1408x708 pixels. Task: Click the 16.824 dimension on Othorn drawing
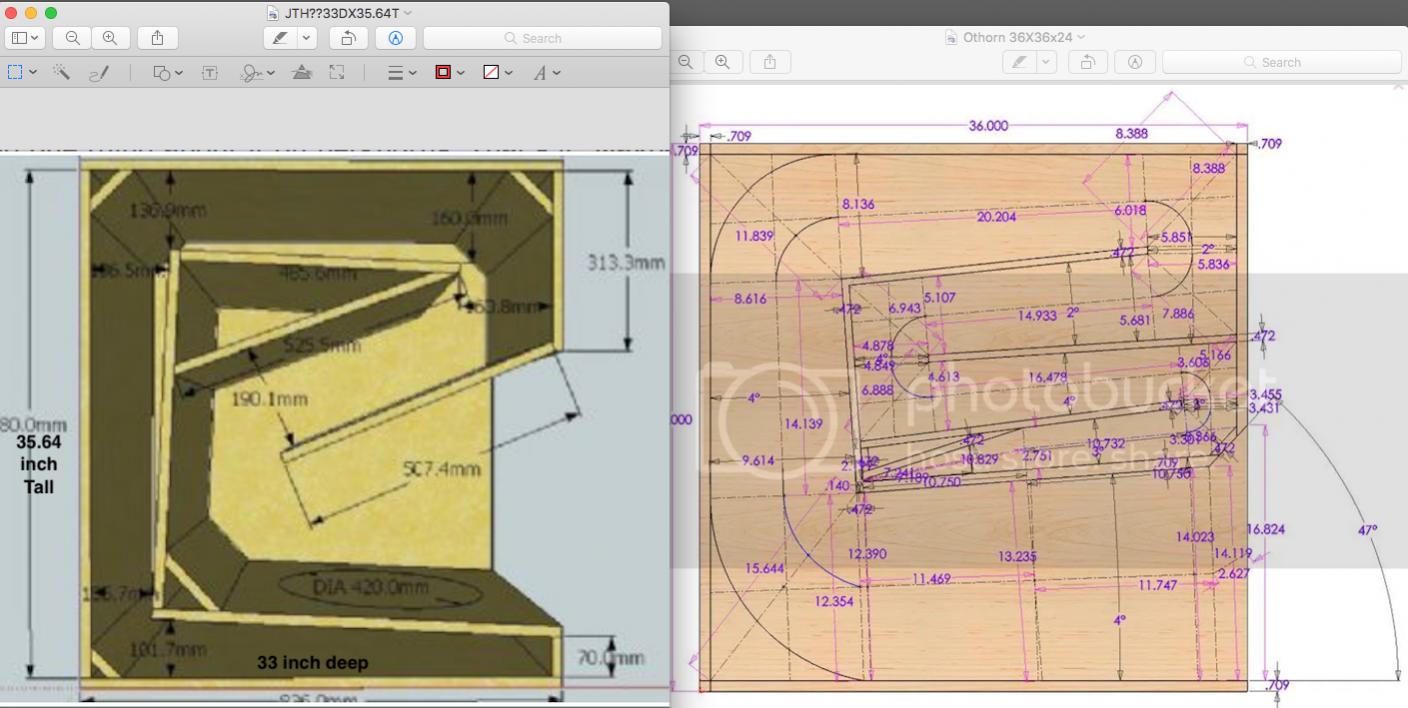tap(1265, 529)
